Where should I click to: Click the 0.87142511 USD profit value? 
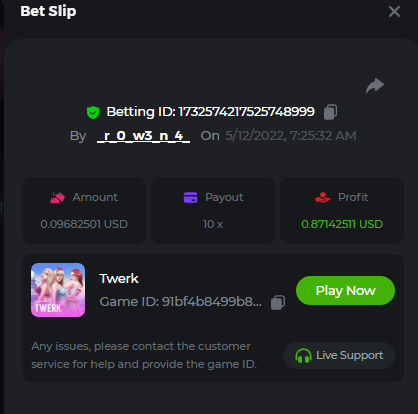pyautogui.click(x=342, y=224)
